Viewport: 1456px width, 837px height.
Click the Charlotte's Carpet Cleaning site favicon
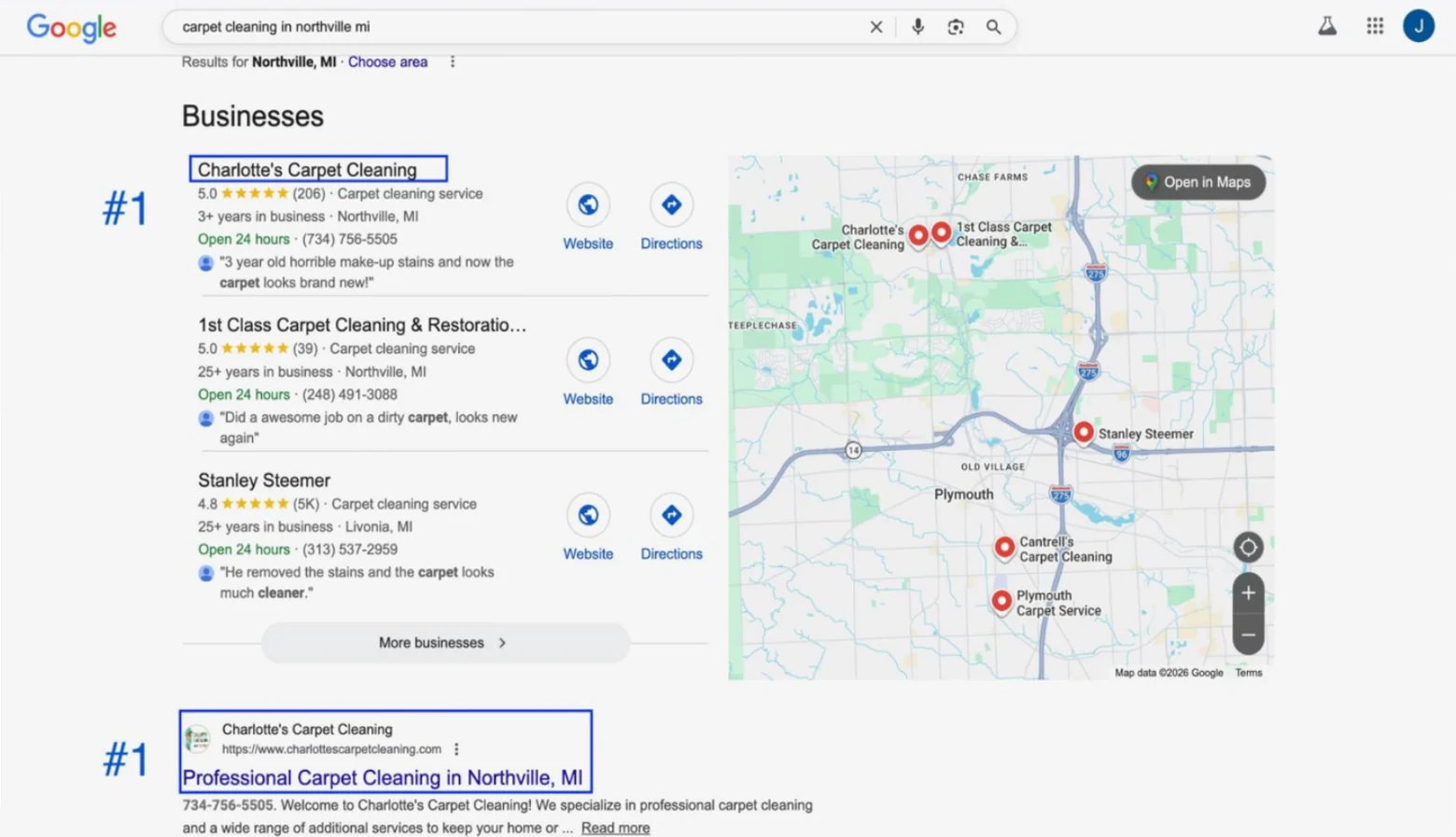click(197, 739)
